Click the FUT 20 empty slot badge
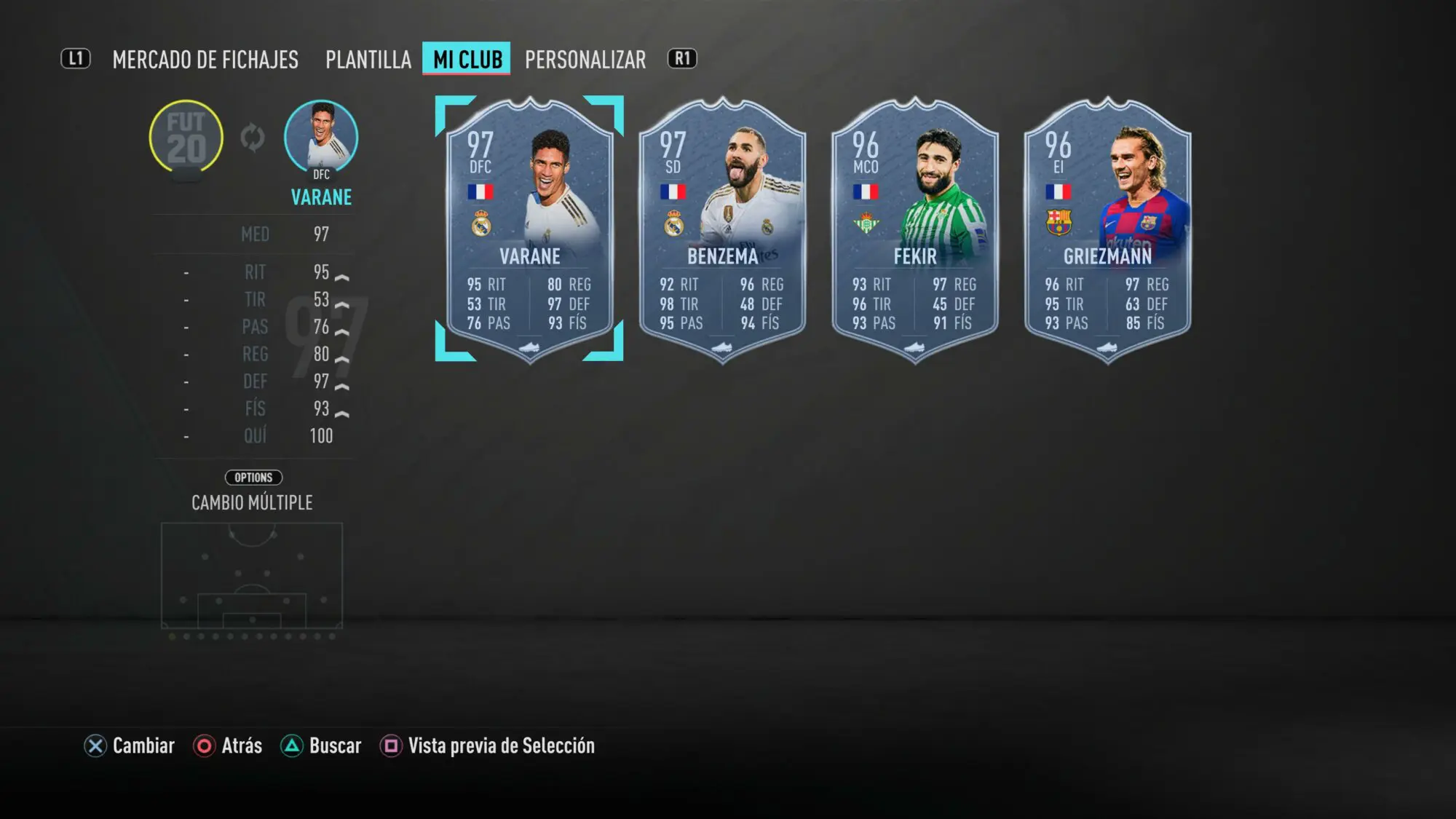Image resolution: width=1456 pixels, height=819 pixels. click(x=186, y=138)
